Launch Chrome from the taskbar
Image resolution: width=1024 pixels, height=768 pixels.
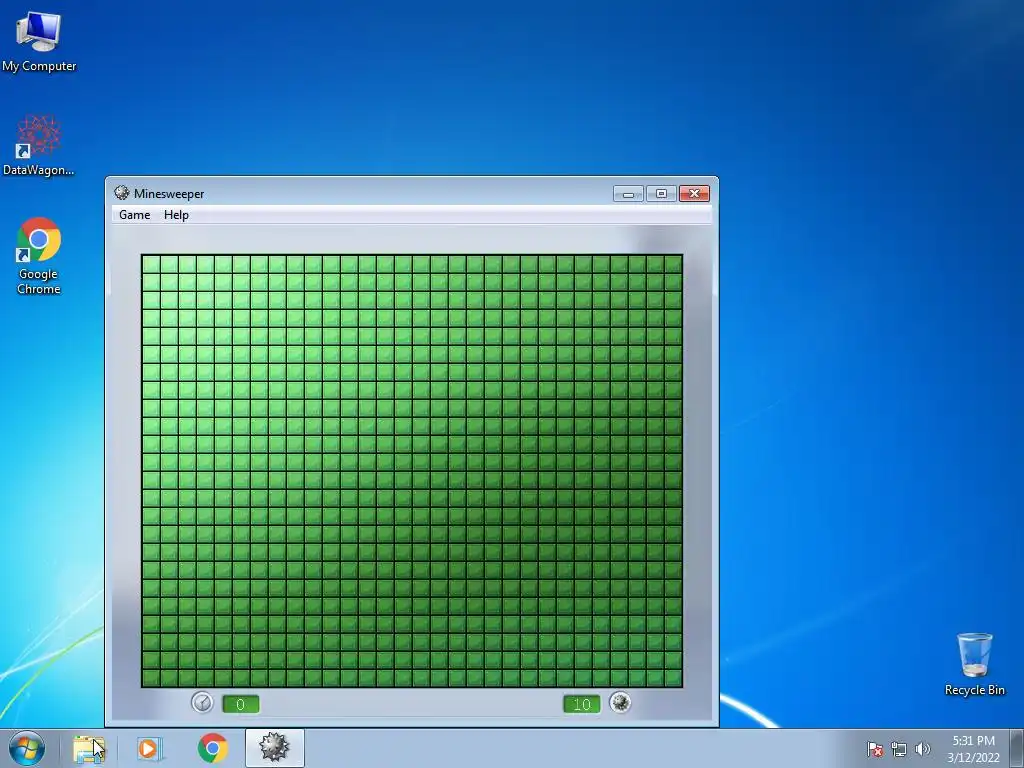tap(213, 748)
